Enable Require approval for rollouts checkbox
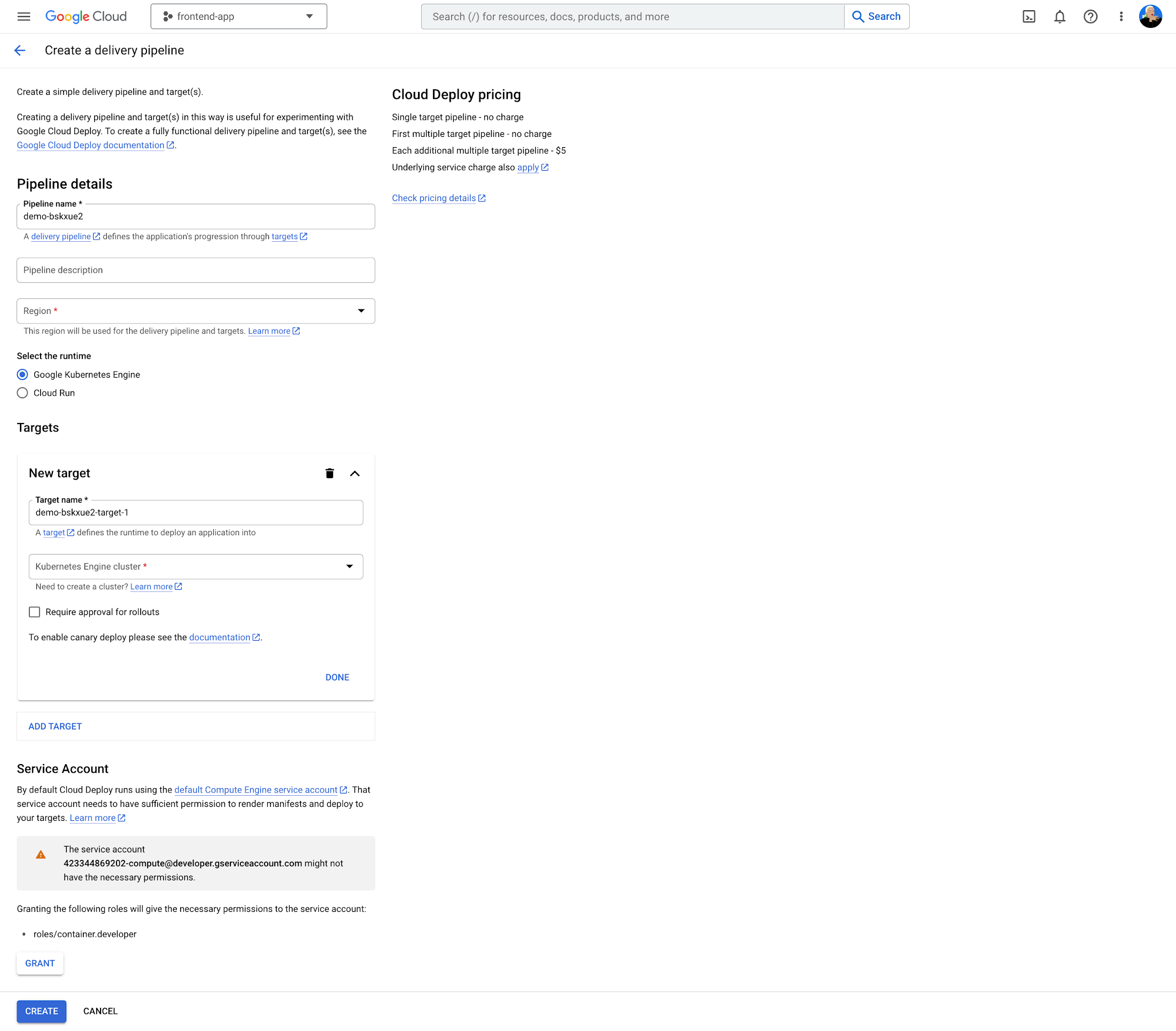 click(x=34, y=612)
